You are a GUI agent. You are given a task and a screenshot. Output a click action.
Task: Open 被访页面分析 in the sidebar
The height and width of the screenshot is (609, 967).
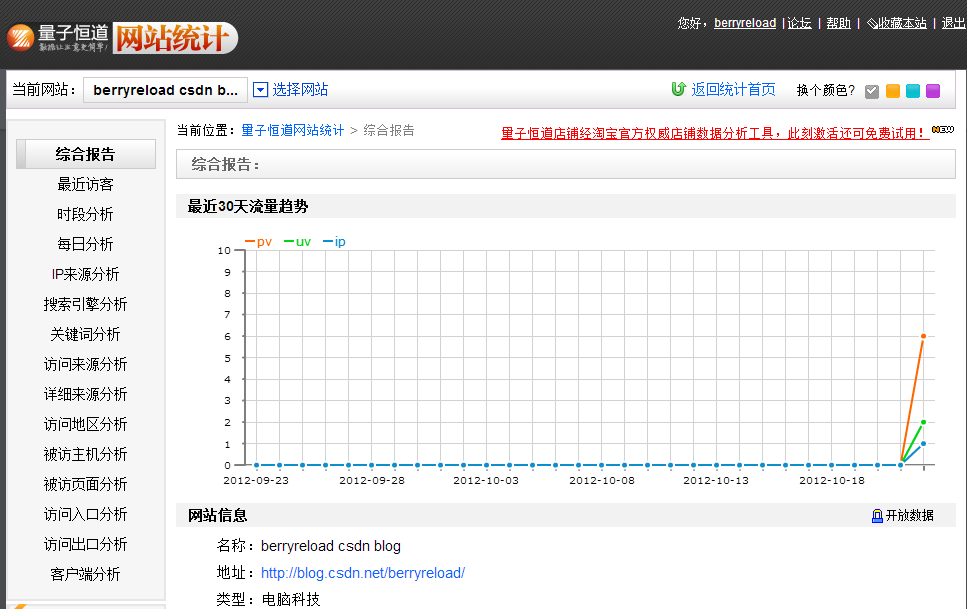86,484
